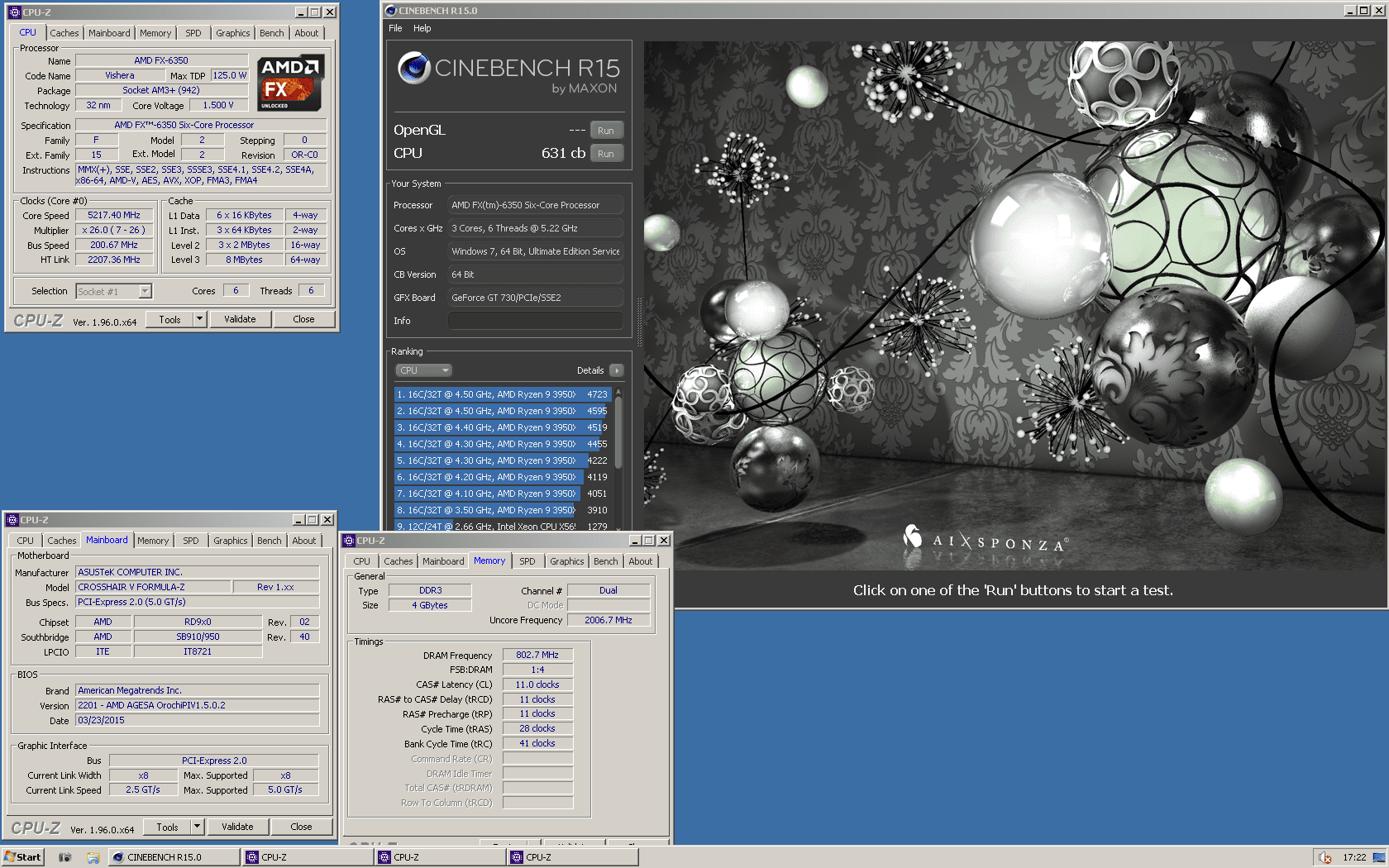Click the GeForce GT 730 GFX Board field

(x=536, y=298)
